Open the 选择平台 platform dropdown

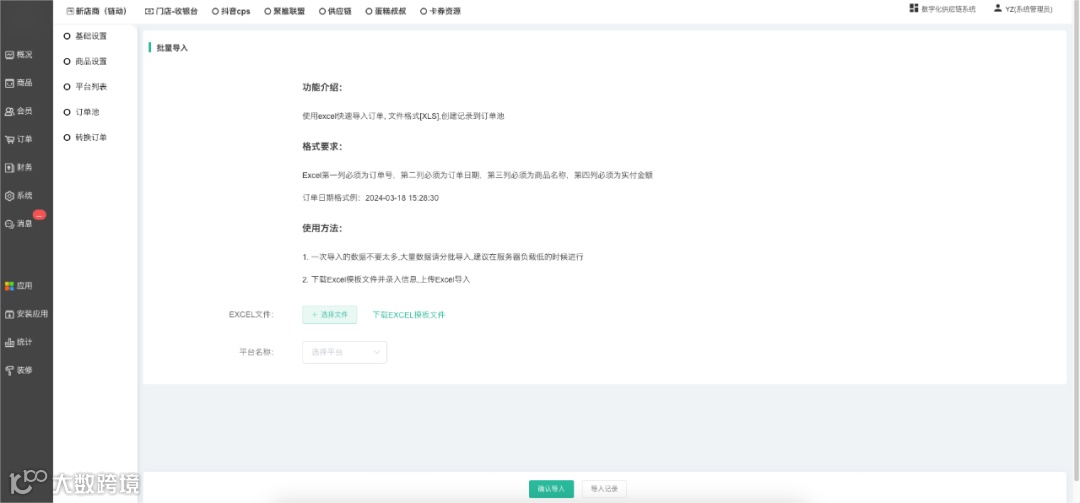pos(344,352)
